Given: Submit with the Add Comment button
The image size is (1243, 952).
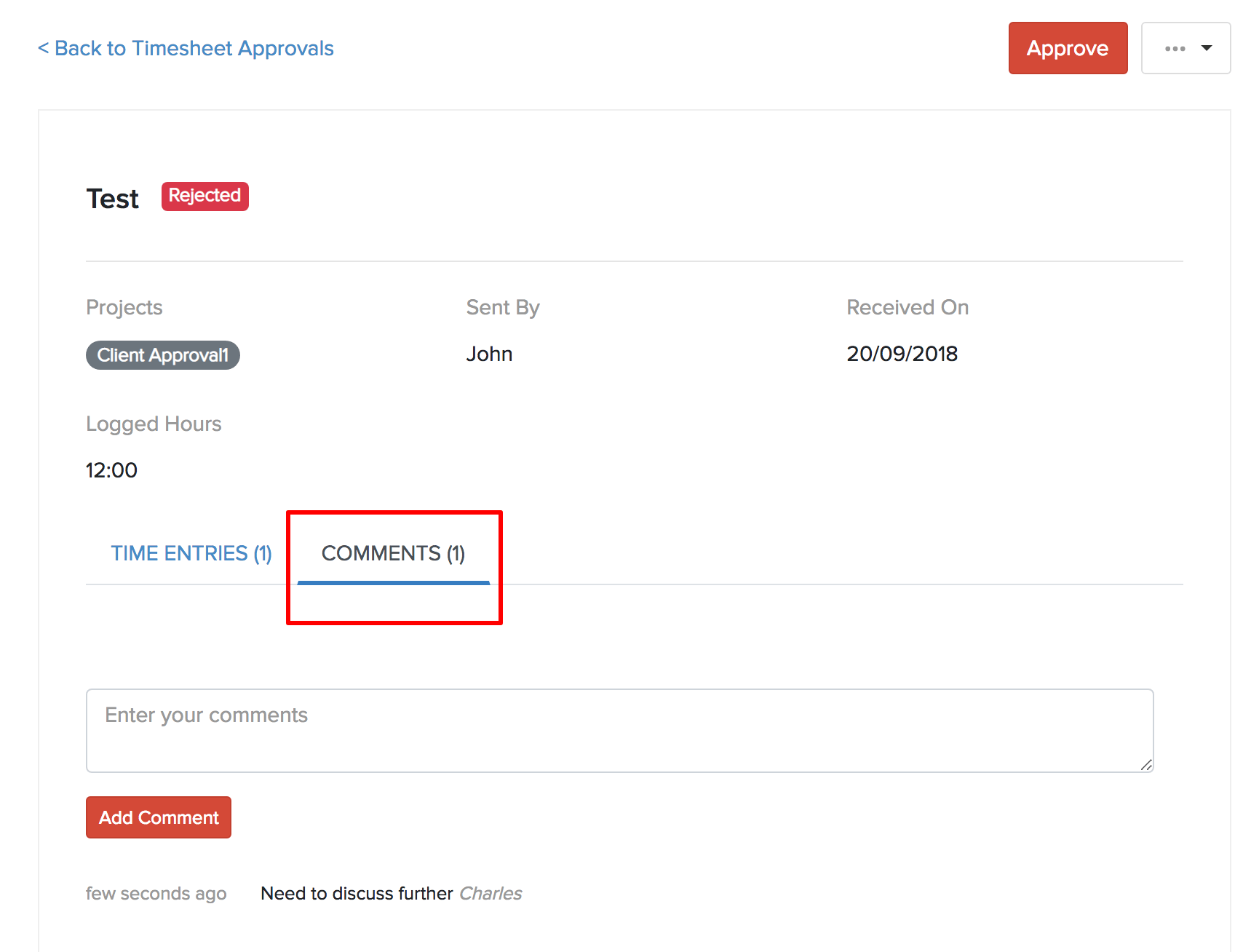Looking at the screenshot, I should pyautogui.click(x=159, y=817).
